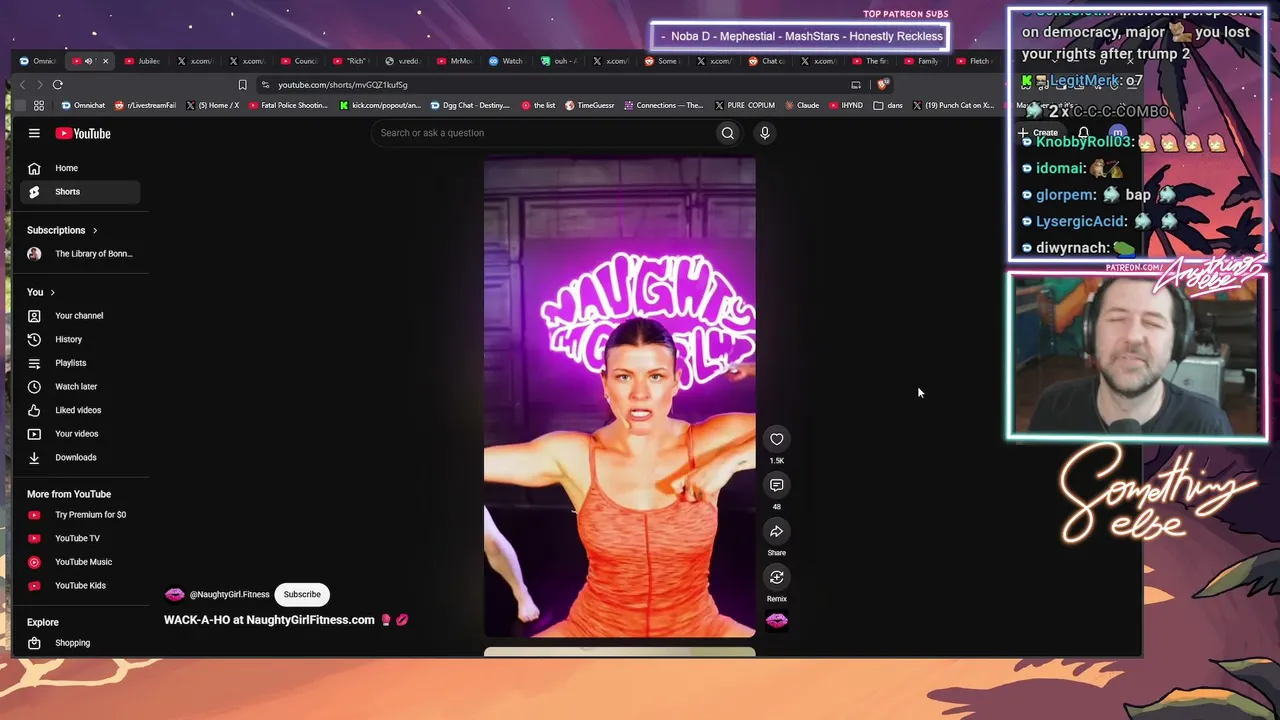Open the Claude bookmark
Image resolution: width=1280 pixels, height=720 pixels.
(x=801, y=105)
